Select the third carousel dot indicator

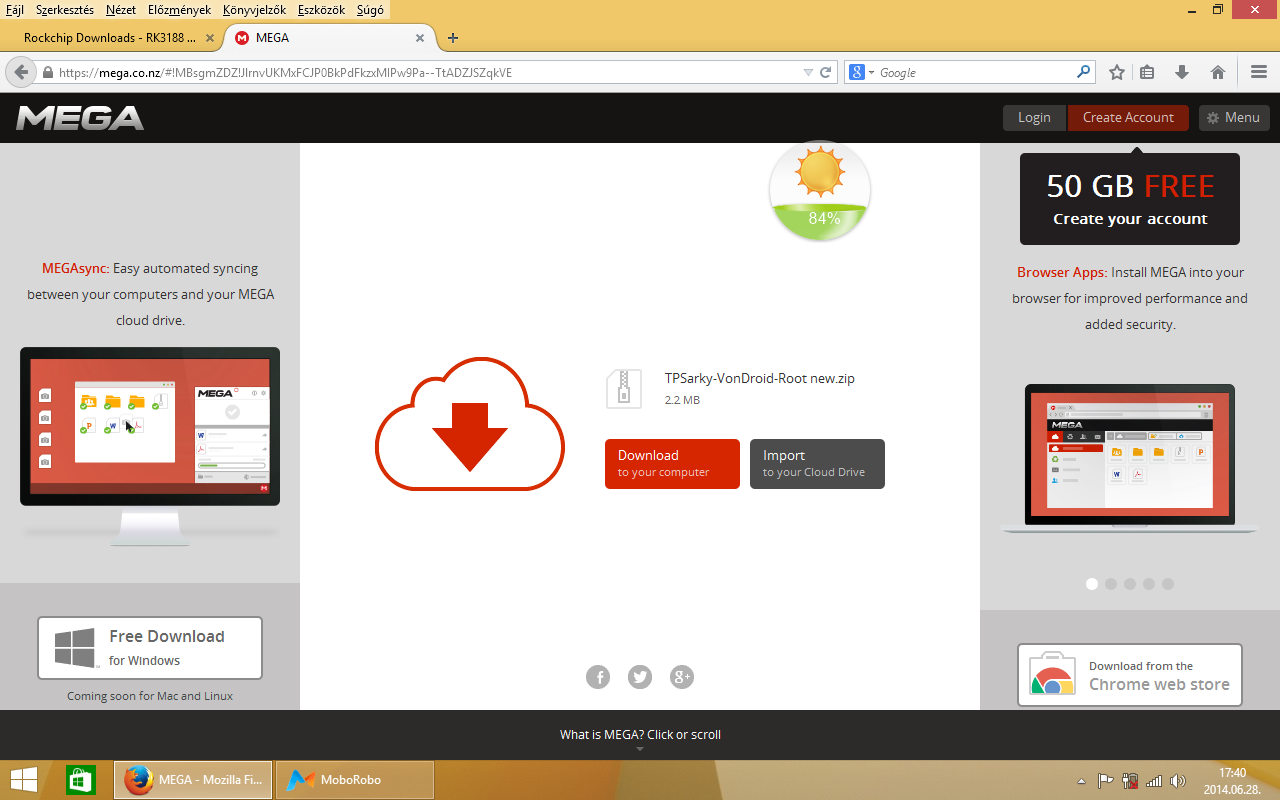(x=1130, y=584)
